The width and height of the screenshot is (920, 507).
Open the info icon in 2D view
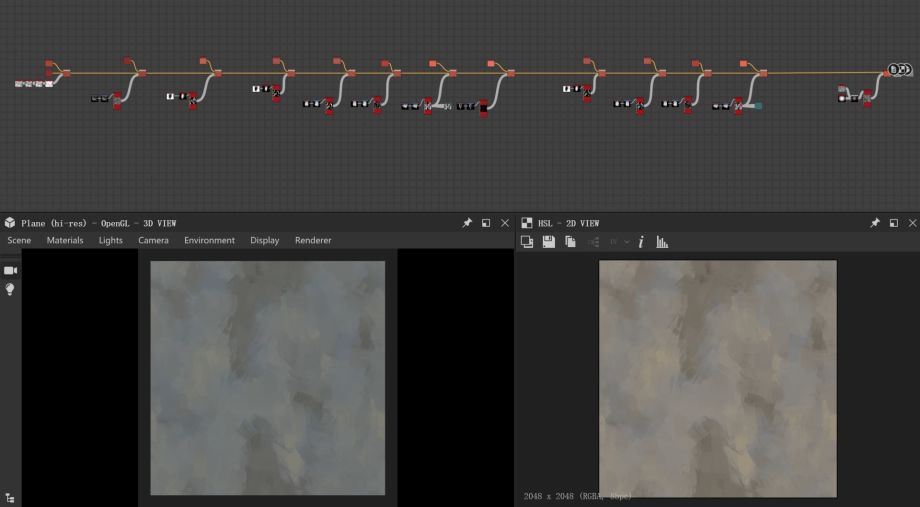641,242
